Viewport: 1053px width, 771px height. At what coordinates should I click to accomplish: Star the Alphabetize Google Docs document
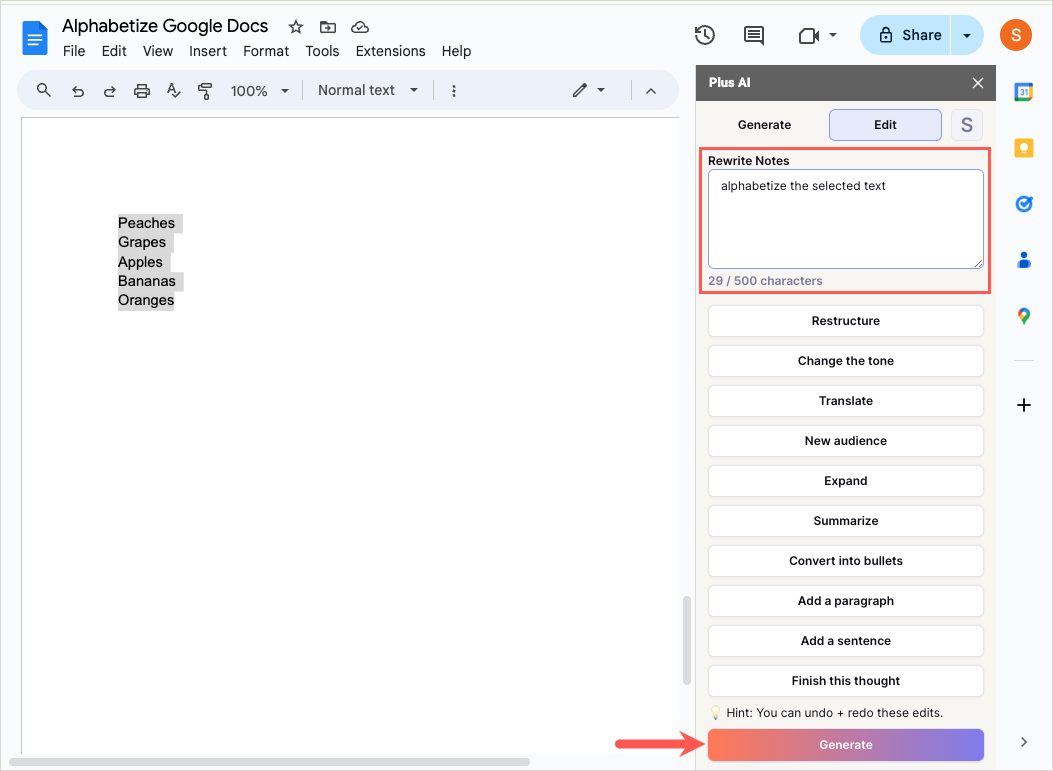pos(295,27)
